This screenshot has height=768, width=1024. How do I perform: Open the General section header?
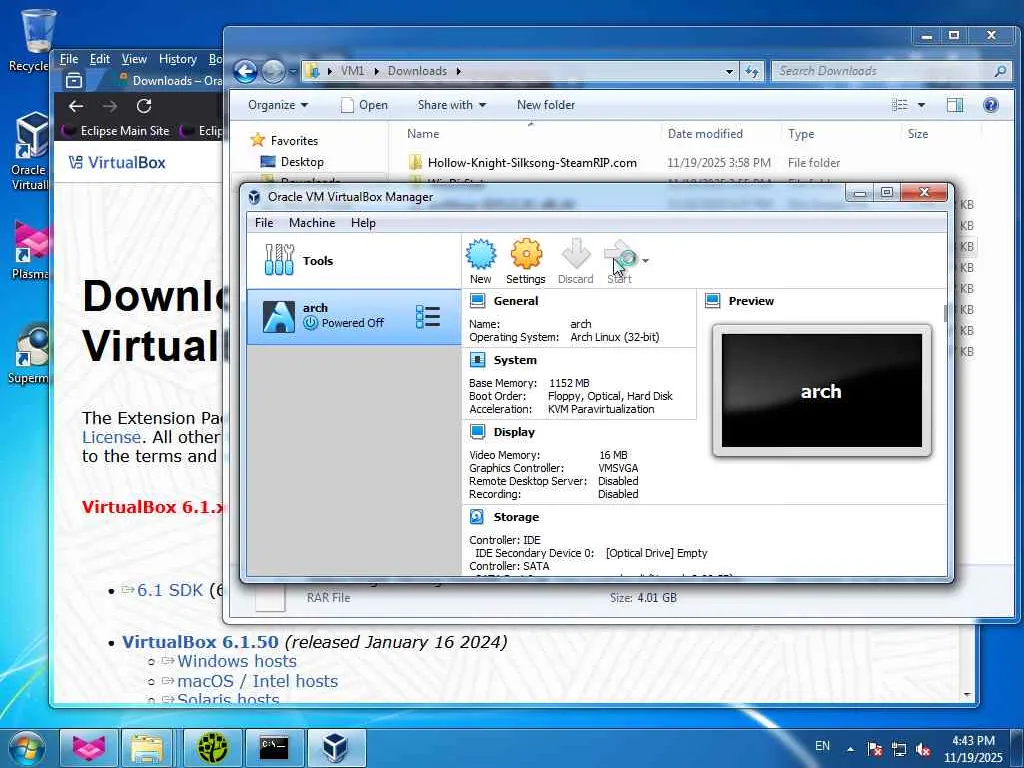[x=516, y=301]
